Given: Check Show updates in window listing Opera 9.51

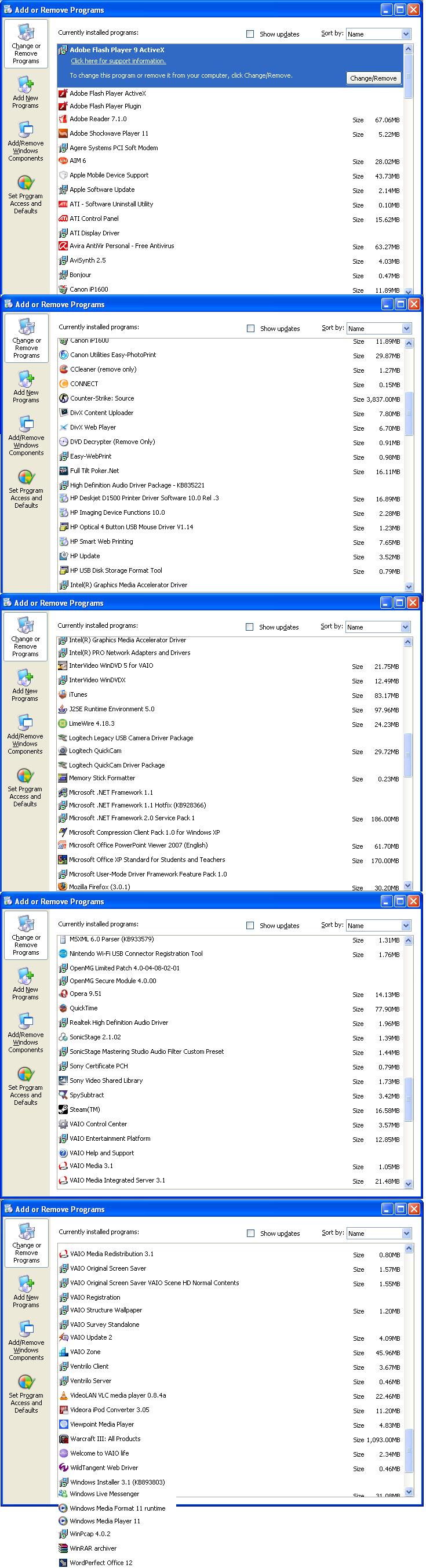Looking at the screenshot, I should coord(249,926).
